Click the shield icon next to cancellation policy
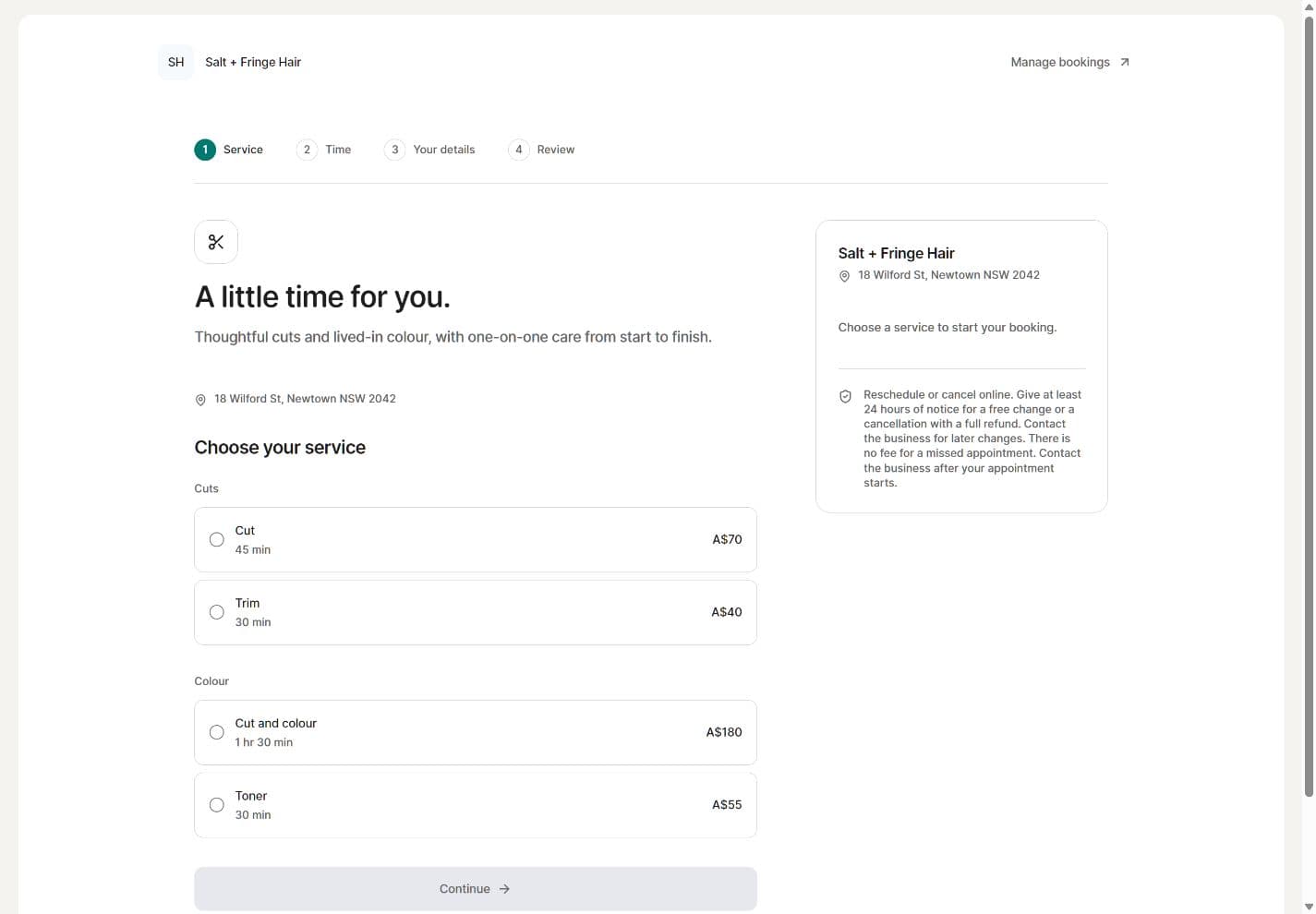 [845, 396]
